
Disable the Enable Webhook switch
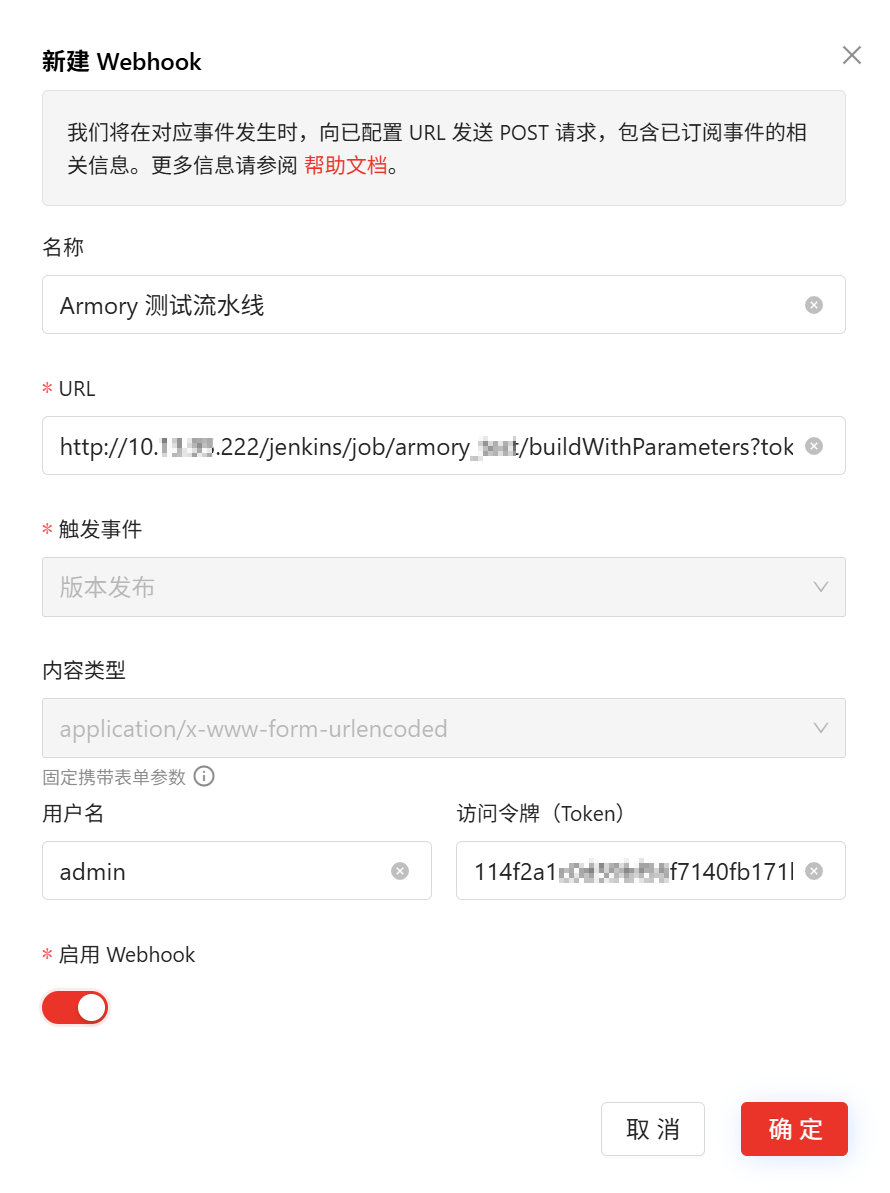[x=75, y=1007]
